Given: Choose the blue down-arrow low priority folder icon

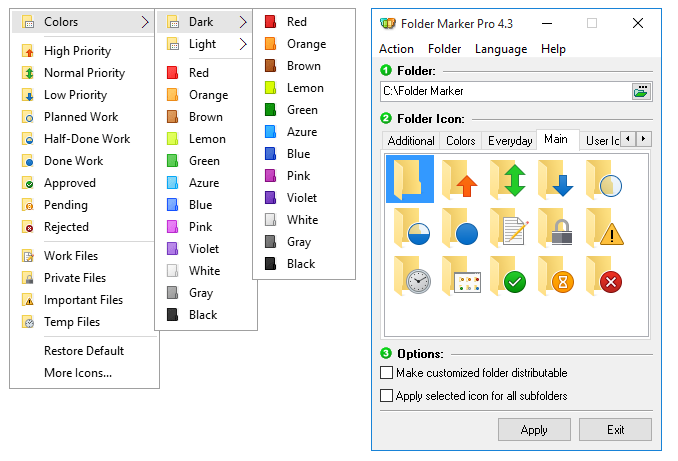Looking at the screenshot, I should pyautogui.click(x=557, y=180).
